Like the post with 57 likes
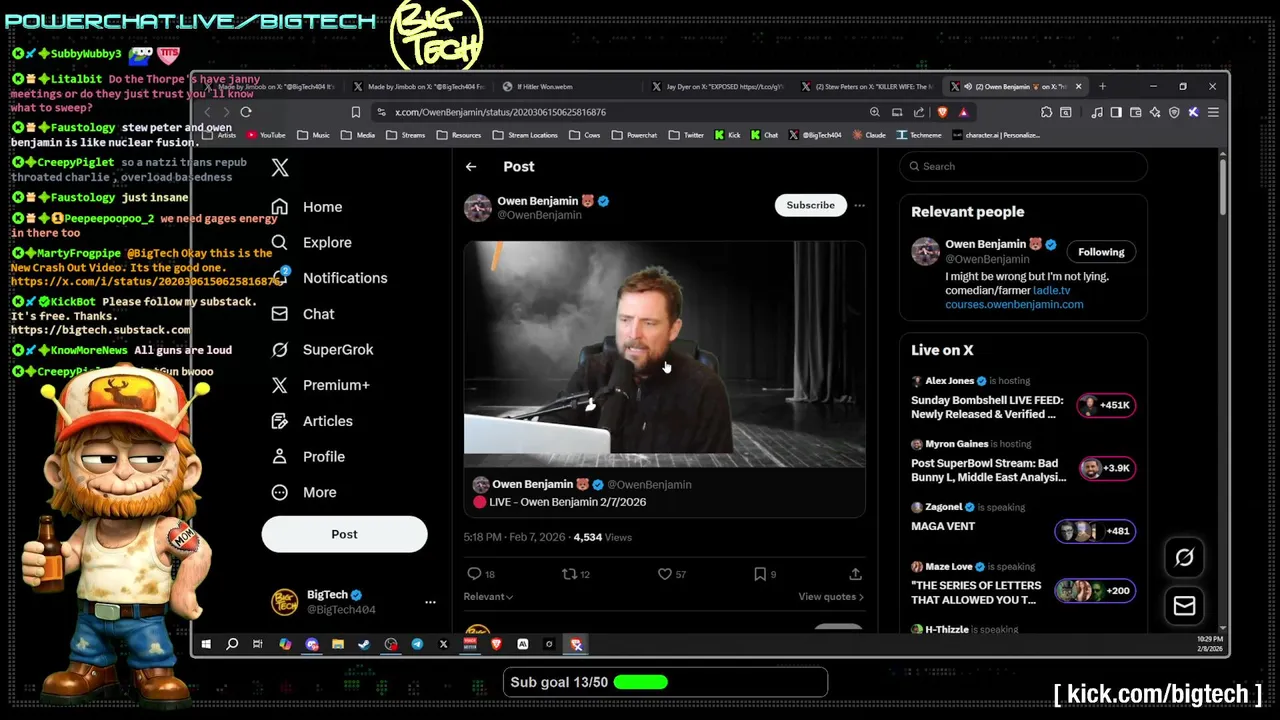1280x720 pixels. 664,574
